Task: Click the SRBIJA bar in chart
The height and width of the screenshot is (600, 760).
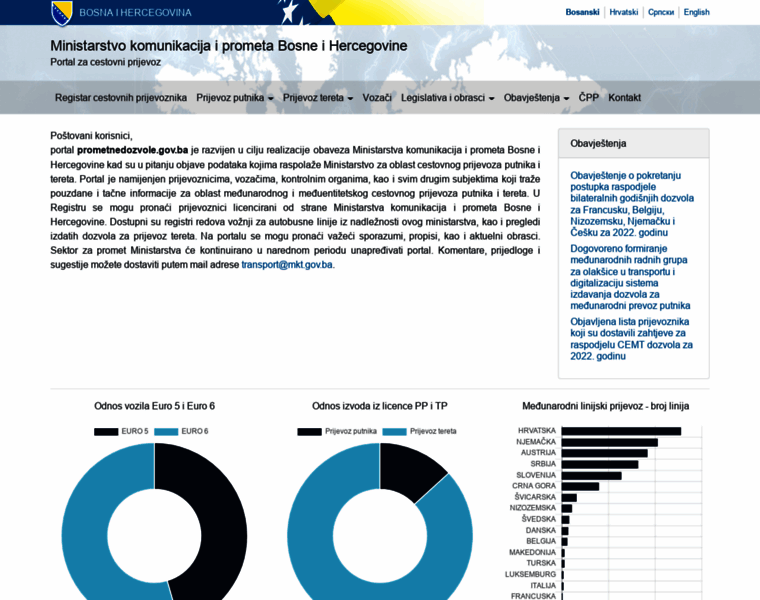Action: 600,464
